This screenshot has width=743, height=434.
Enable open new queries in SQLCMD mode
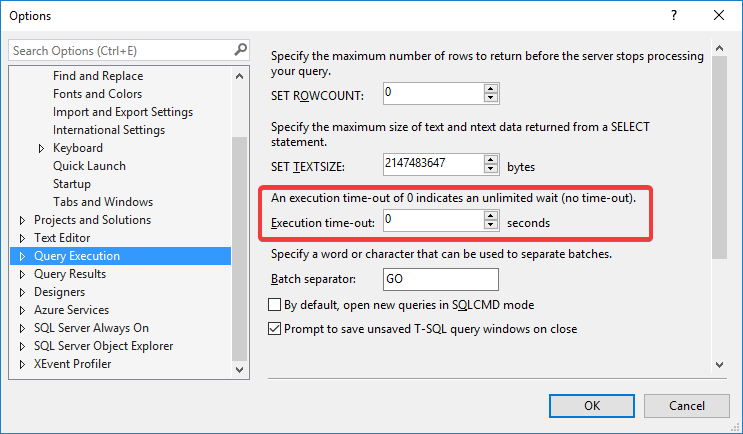coord(274,304)
